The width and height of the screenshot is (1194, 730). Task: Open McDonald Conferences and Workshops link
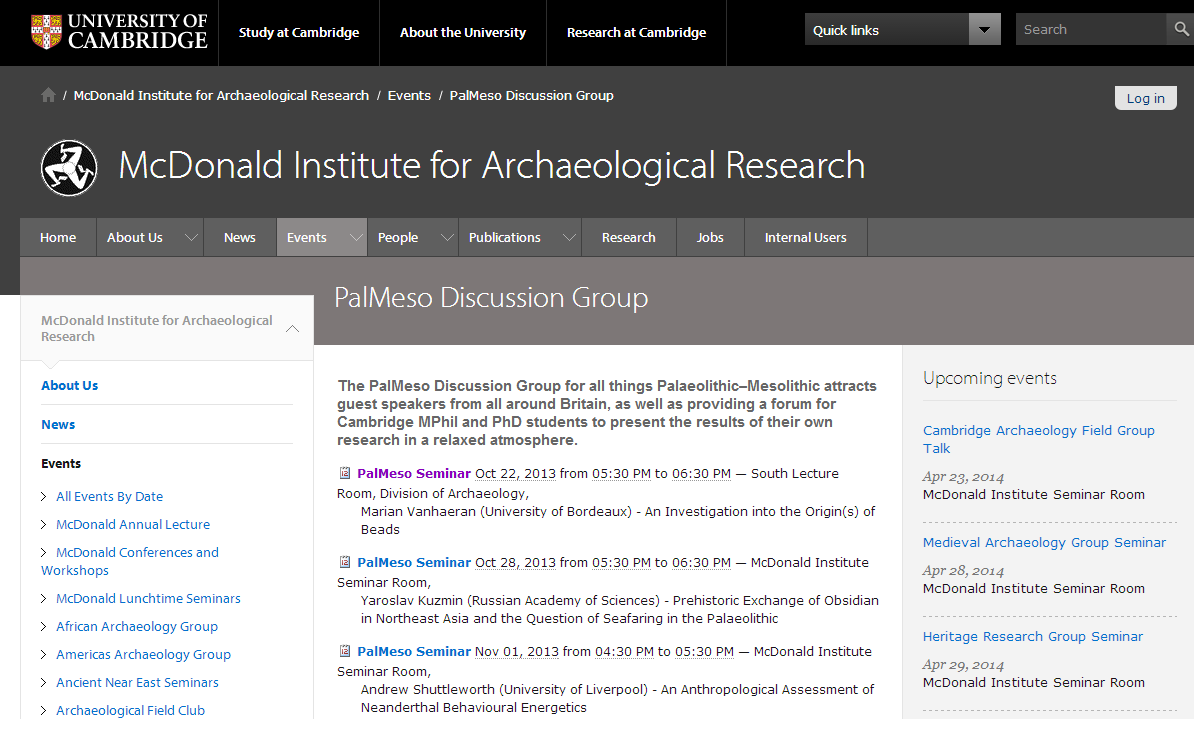[x=130, y=561]
